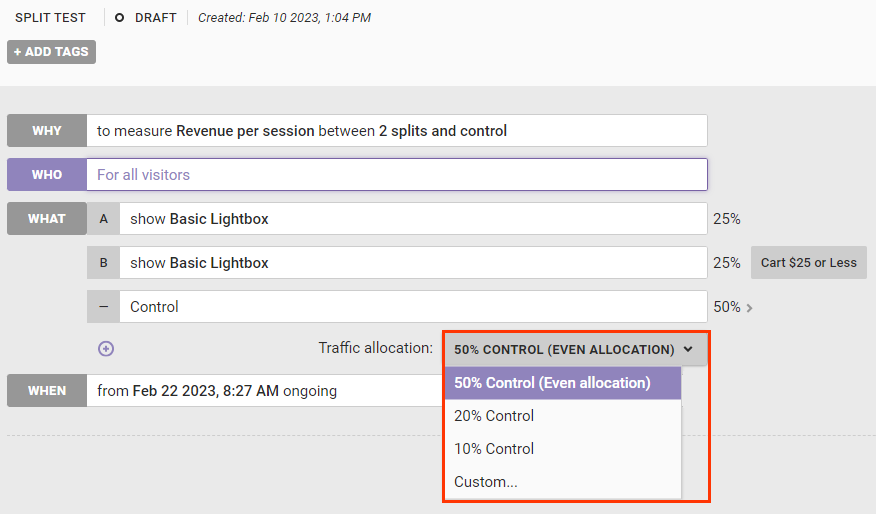This screenshot has width=876, height=514.
Task: Select the Custom... allocation option
Action: point(563,482)
